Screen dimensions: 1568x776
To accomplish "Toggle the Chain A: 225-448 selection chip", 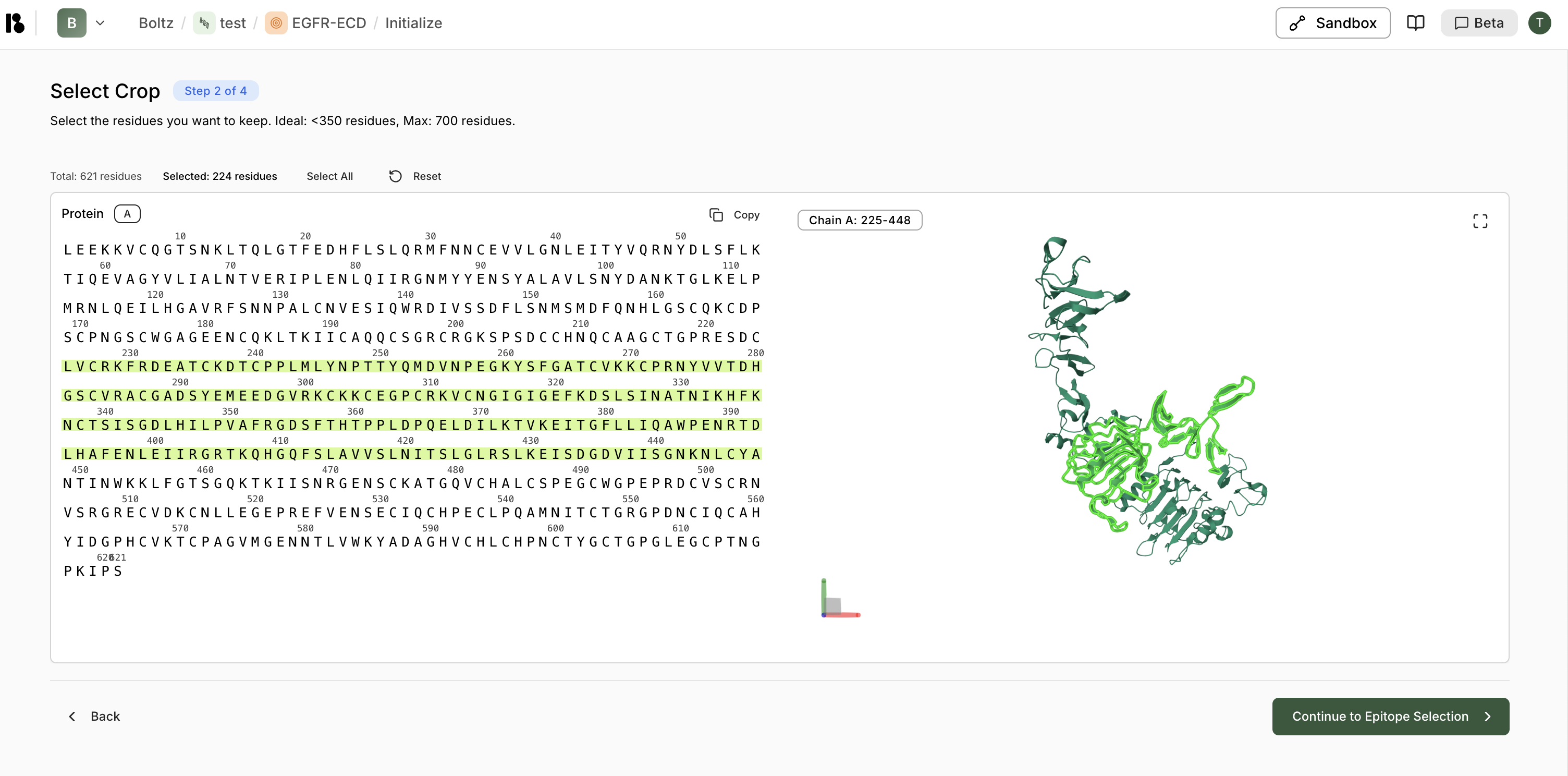I will [859, 221].
